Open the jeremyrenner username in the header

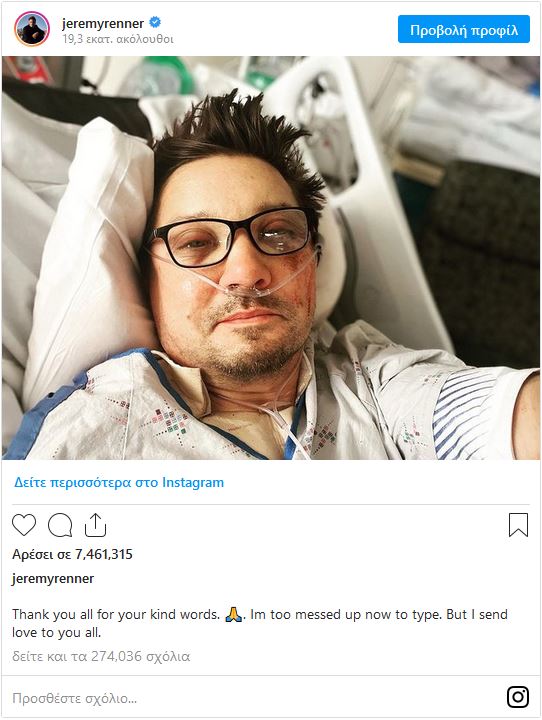pos(103,23)
